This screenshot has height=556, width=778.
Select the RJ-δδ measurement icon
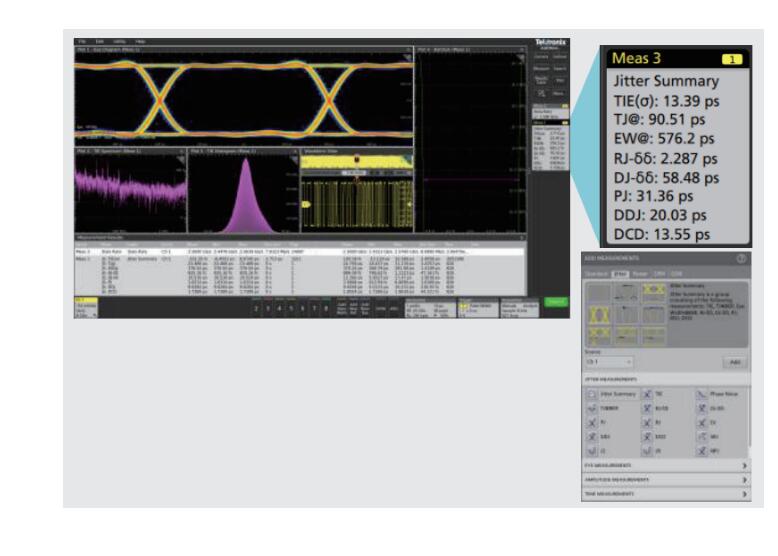[x=647, y=409]
